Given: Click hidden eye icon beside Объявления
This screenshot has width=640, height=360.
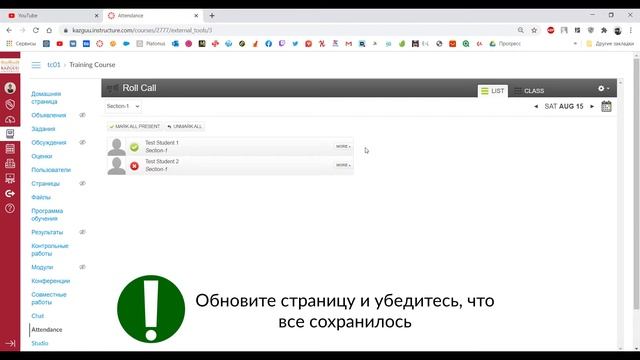Looking at the screenshot, I should tap(82, 115).
